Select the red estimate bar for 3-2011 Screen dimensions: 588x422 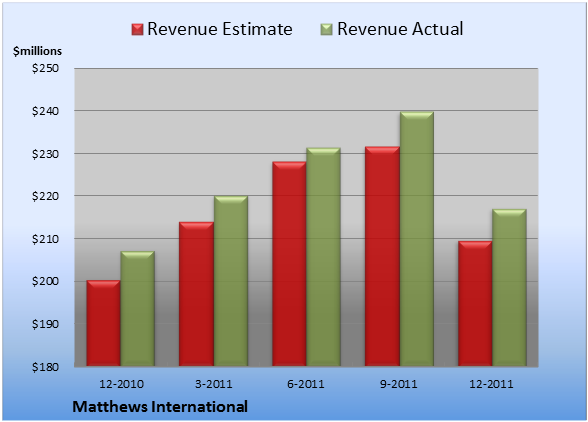(x=196, y=294)
